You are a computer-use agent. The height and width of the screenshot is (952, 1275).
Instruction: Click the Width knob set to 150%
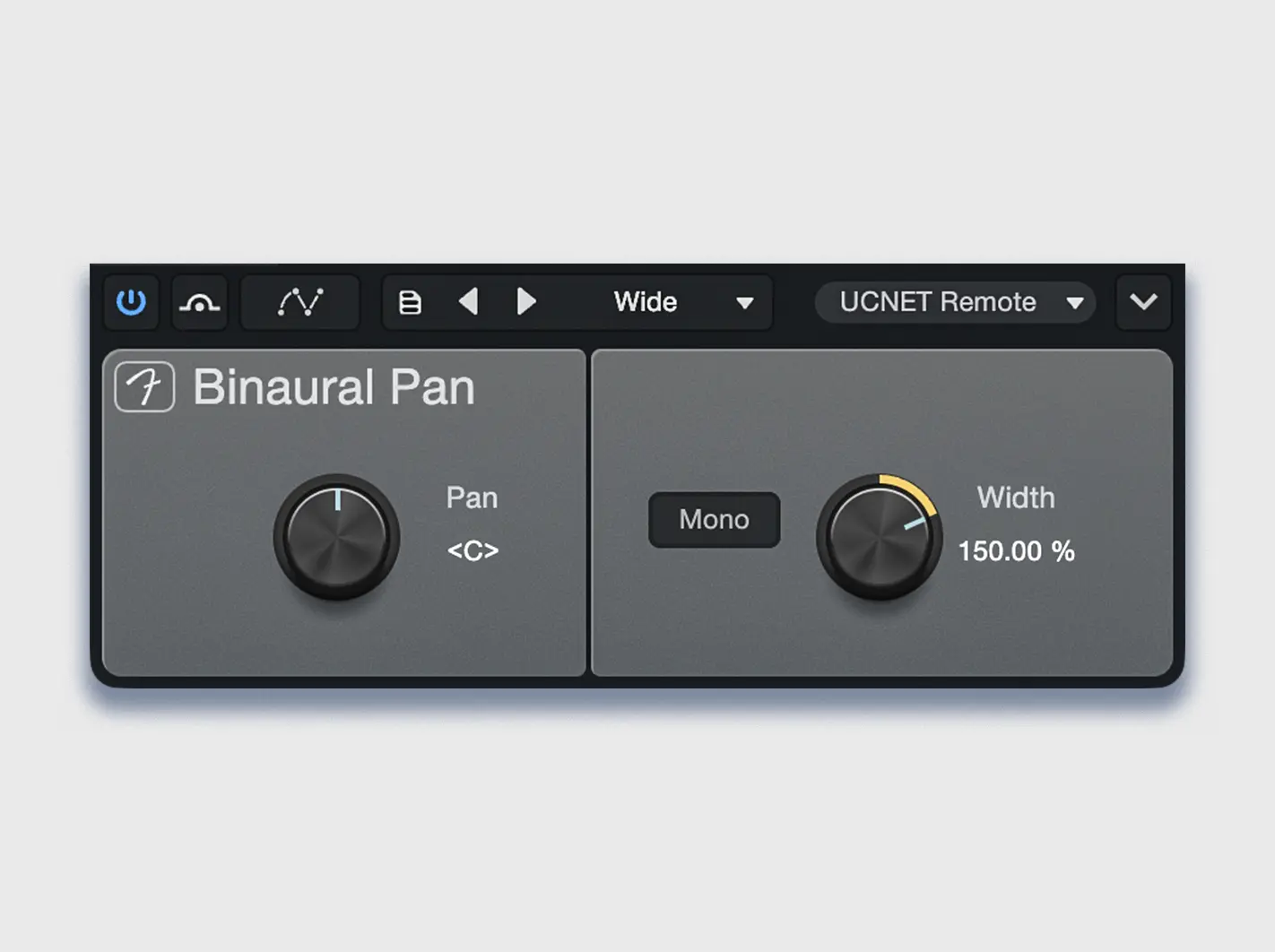(879, 538)
